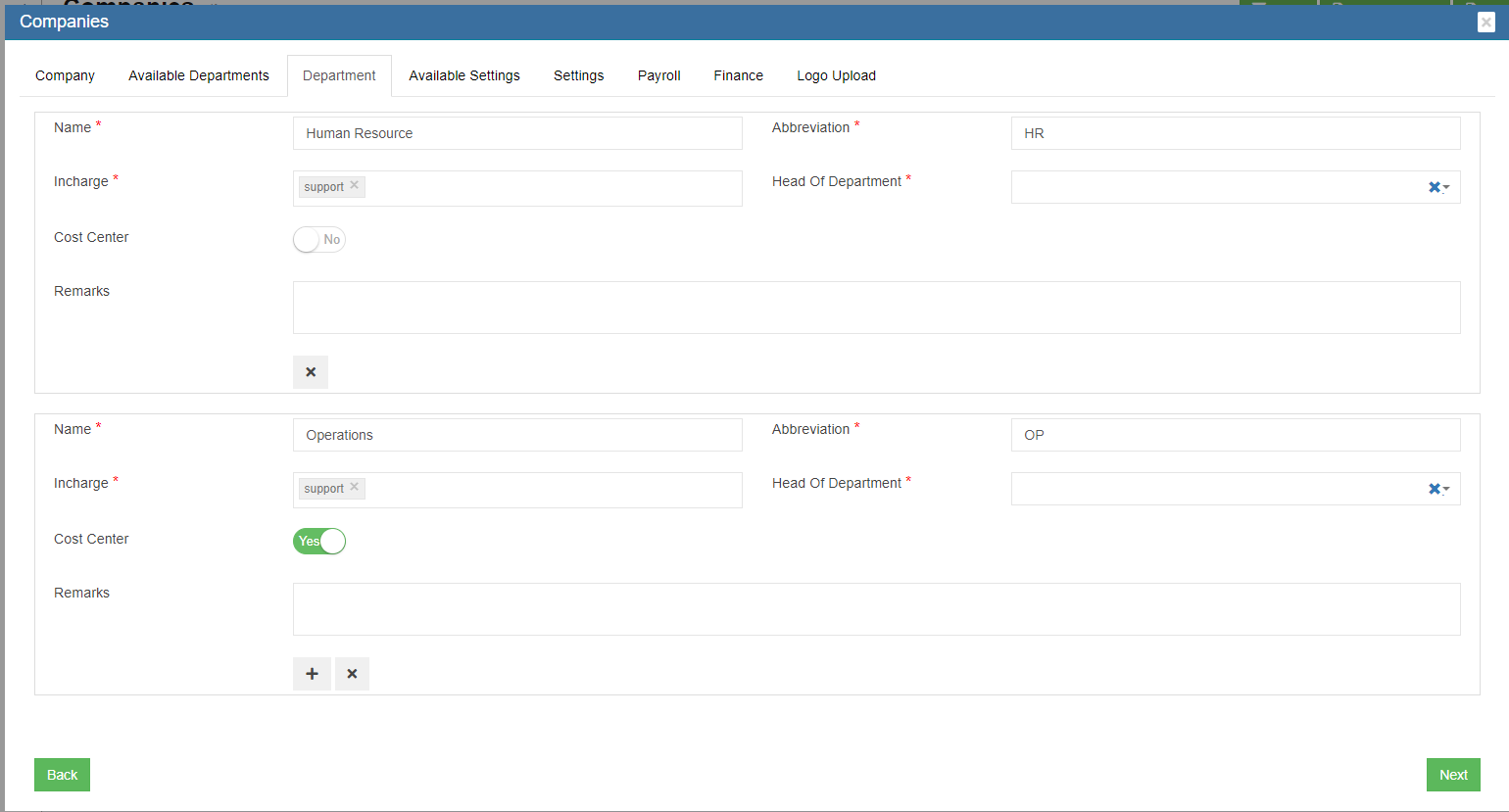Viewport: 1509px width, 812px height.
Task: Remove the Operations department row
Action: (x=352, y=674)
